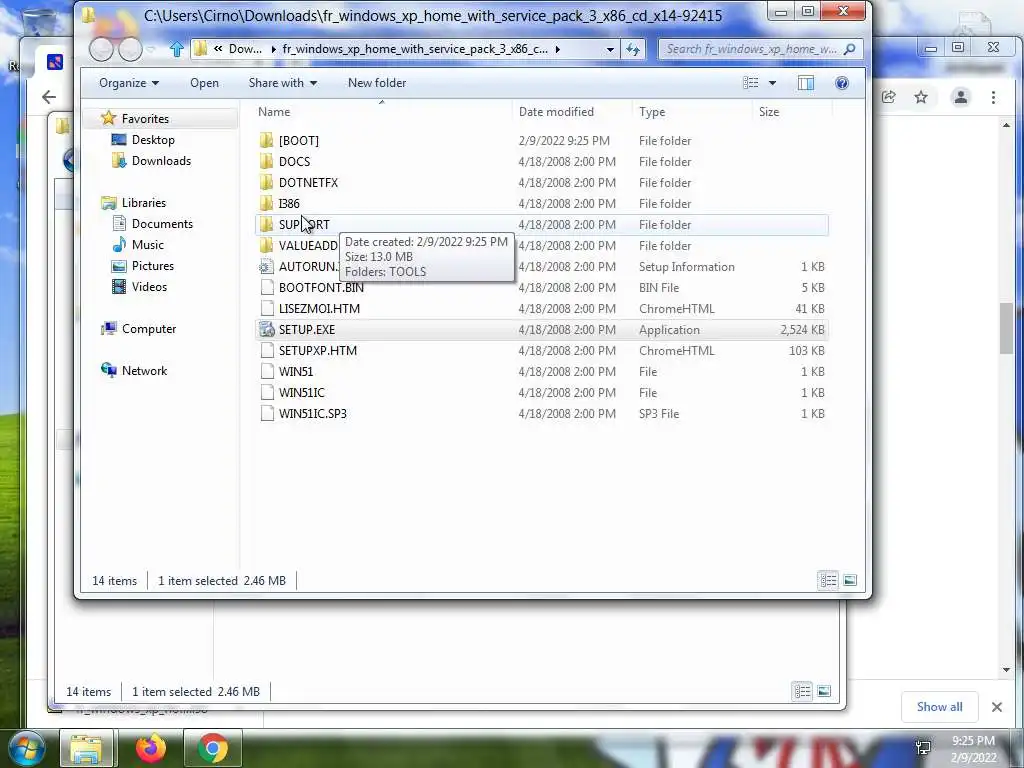Image resolution: width=1024 pixels, height=768 pixels.
Task: Click the taskbar clock
Action: (x=973, y=749)
